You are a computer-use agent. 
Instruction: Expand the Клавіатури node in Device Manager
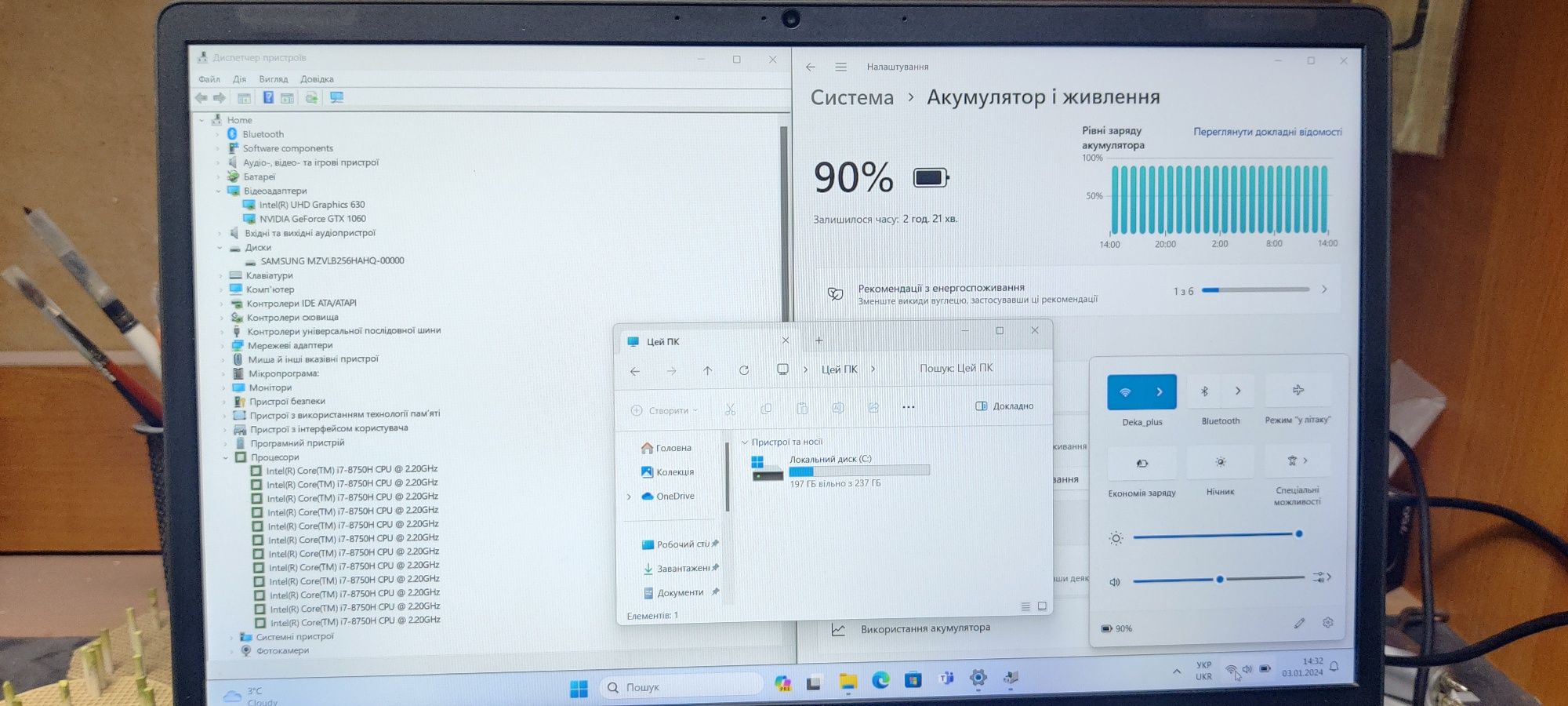pos(220,276)
